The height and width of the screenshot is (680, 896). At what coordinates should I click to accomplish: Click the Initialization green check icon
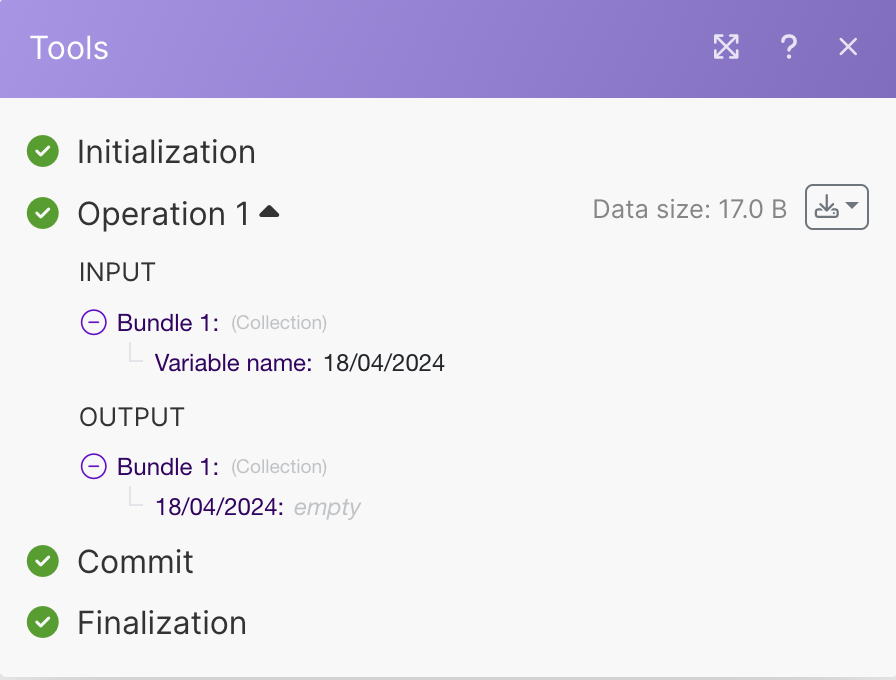(42, 152)
